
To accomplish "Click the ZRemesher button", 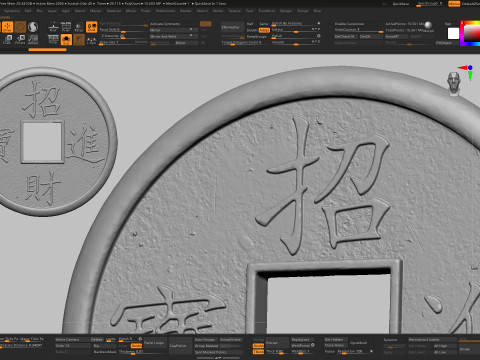I will 232,28.
